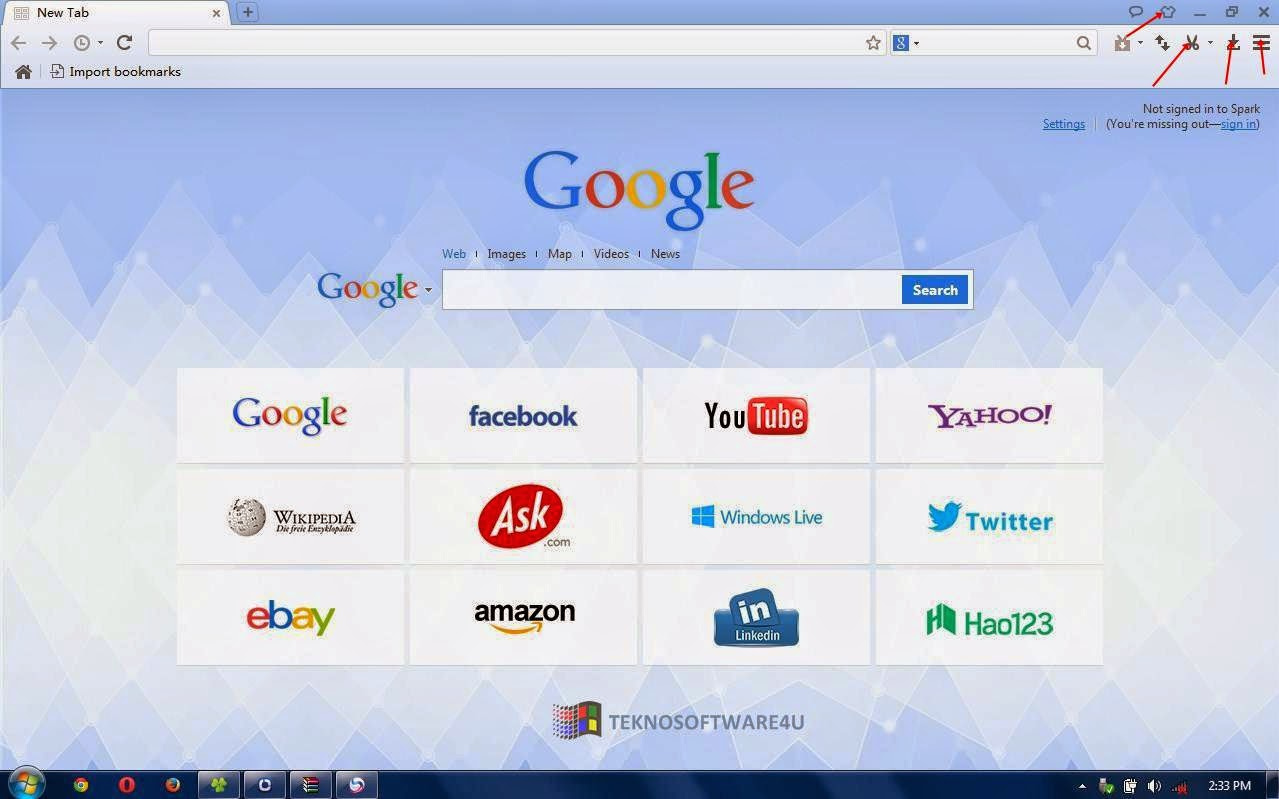Click the up-down arrows toolbar icon

(x=1162, y=43)
